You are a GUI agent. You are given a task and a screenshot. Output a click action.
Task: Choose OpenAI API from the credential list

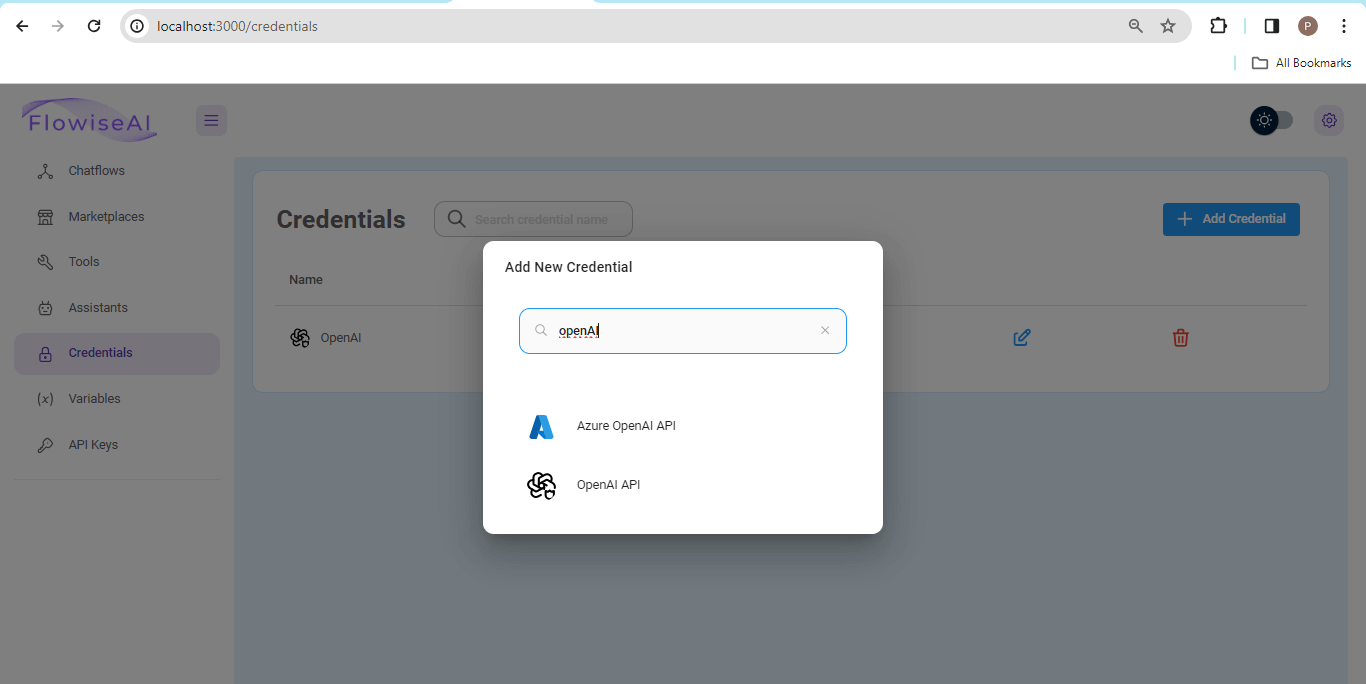click(x=607, y=485)
